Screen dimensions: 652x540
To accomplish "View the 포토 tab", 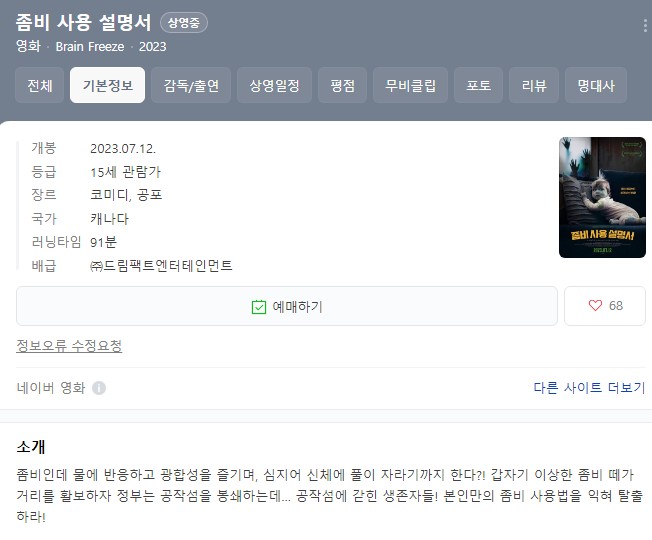I will point(479,85).
